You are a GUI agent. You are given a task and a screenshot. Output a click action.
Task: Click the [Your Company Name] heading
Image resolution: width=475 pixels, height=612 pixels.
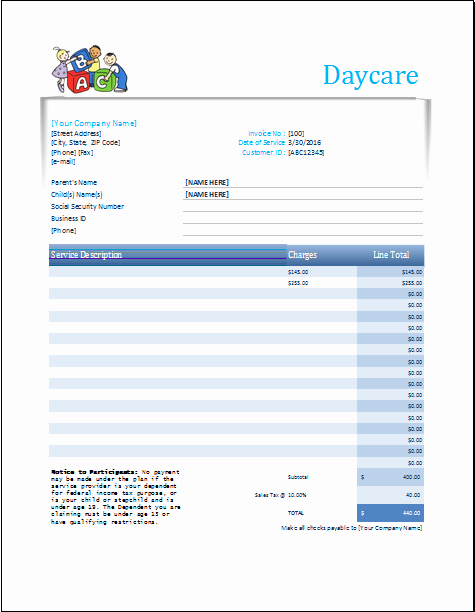pos(94,123)
